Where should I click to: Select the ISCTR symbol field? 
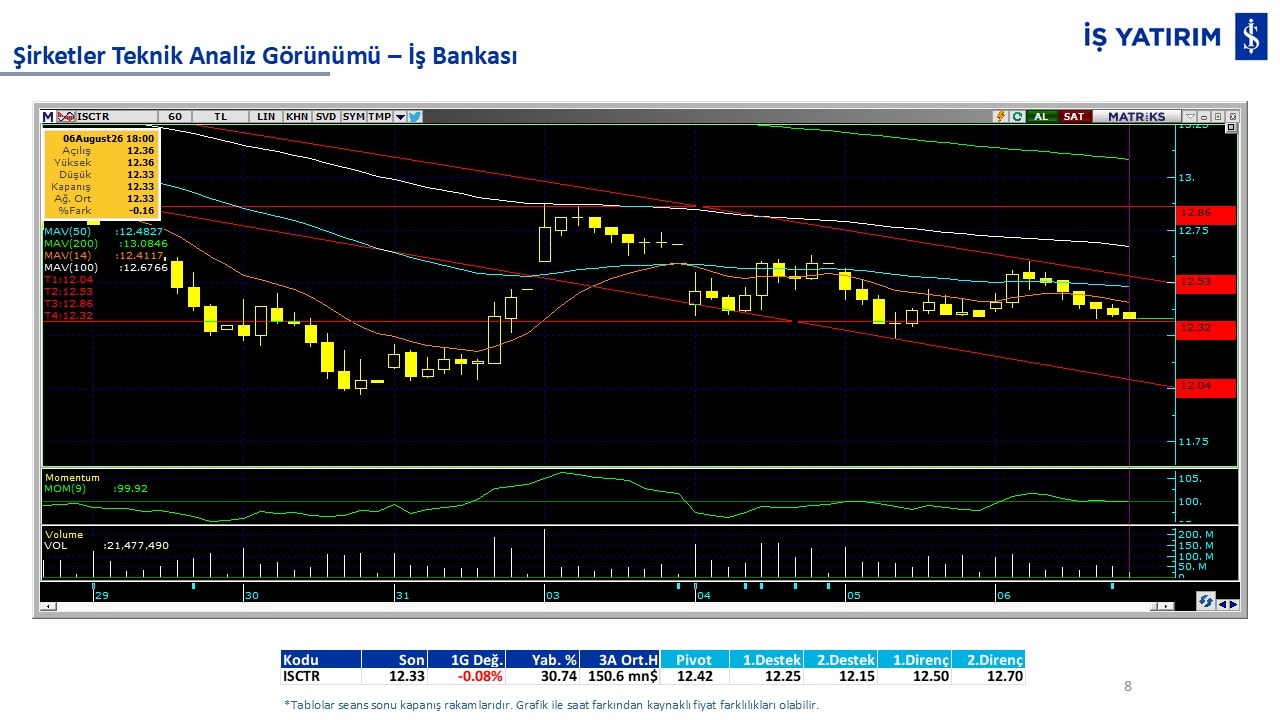coord(116,116)
